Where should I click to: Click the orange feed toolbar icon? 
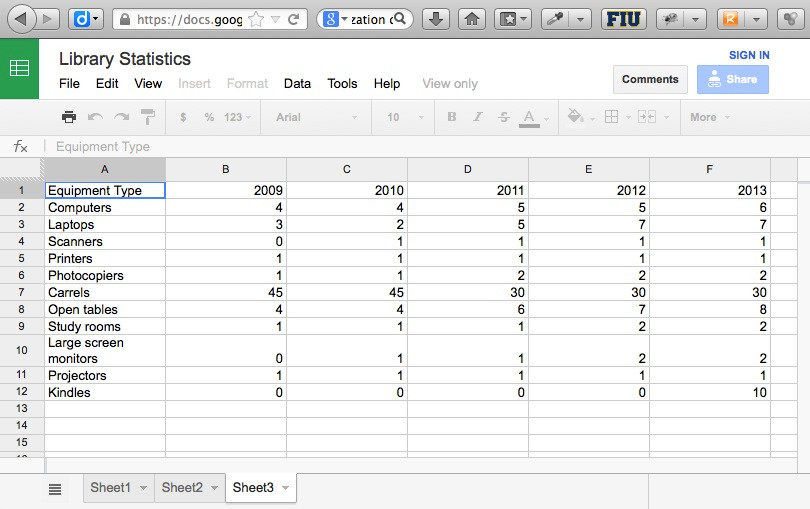[730, 20]
